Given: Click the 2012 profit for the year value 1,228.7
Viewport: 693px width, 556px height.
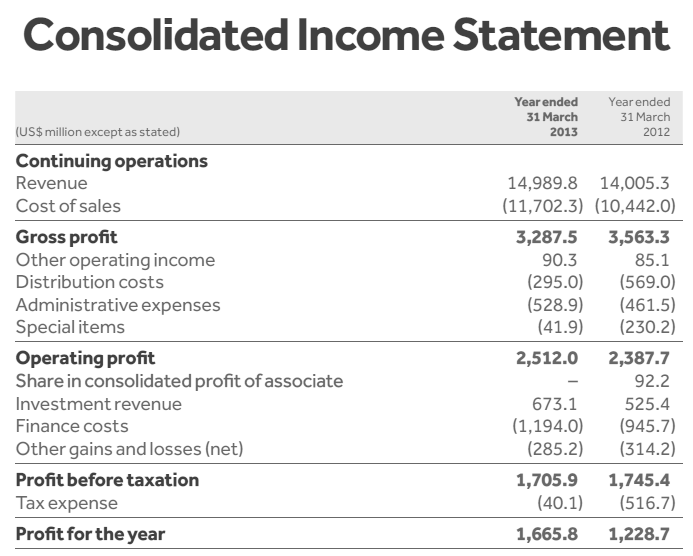Looking at the screenshot, I should tap(639, 534).
